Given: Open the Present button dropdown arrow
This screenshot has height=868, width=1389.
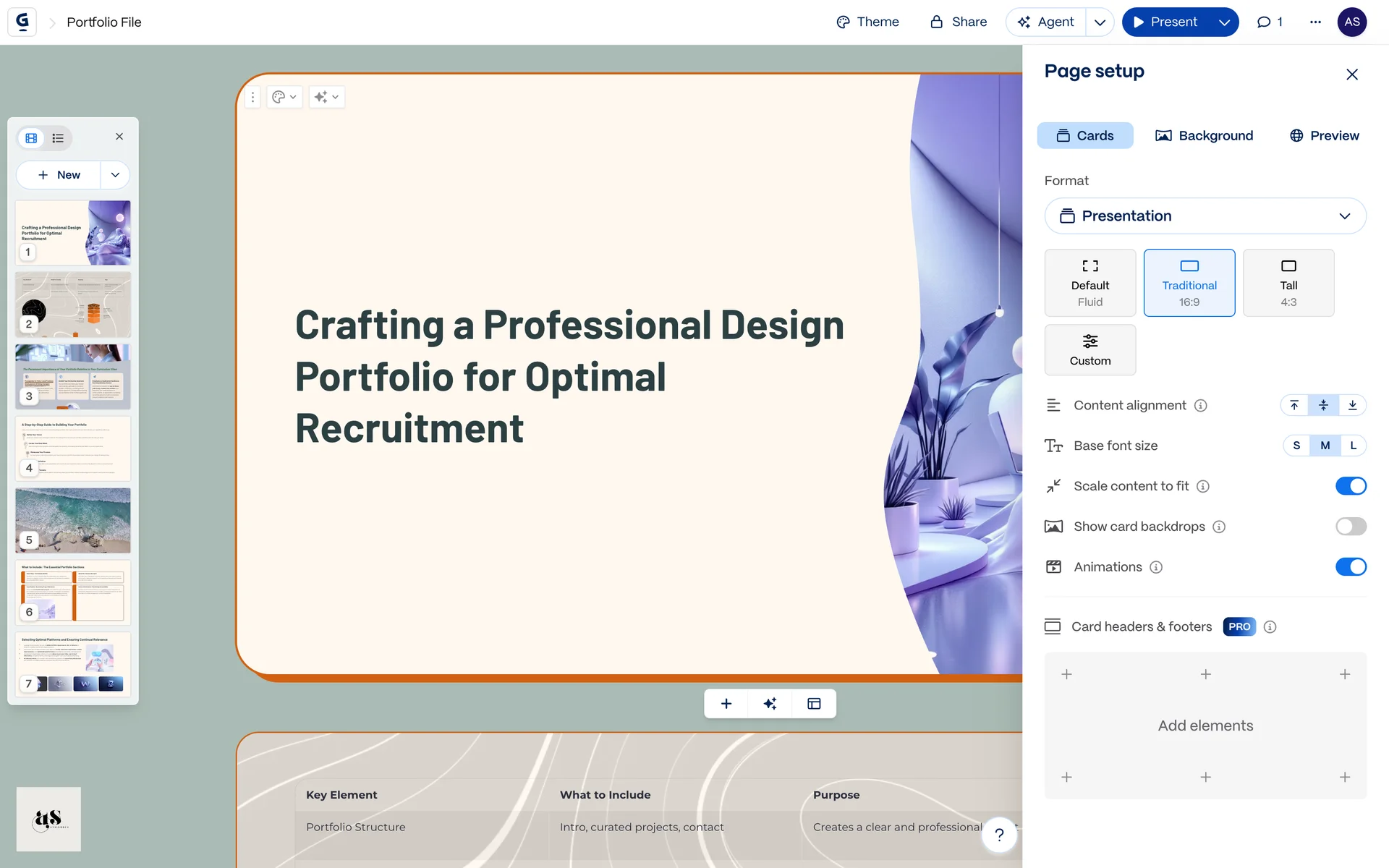Looking at the screenshot, I should 1224,22.
